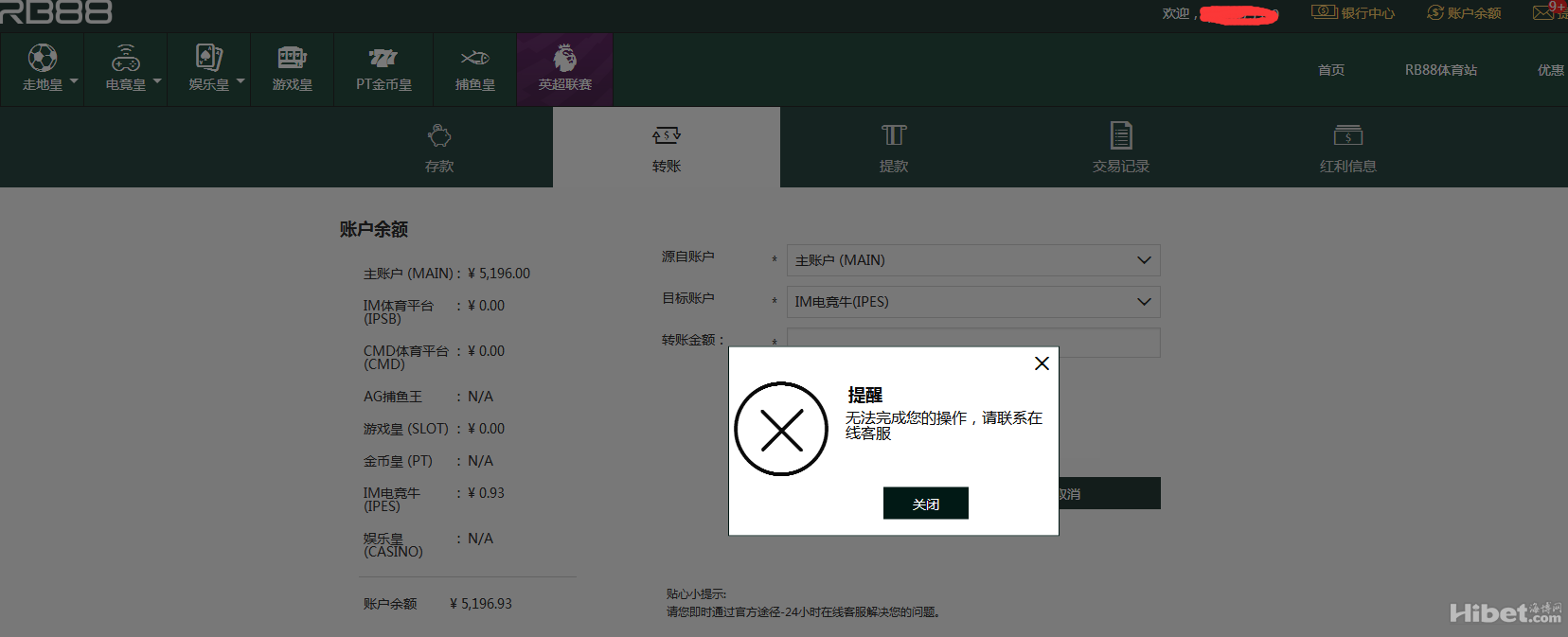Open the 走地皇 soccer ball icon
Screen dimensions: 1568x637
[43, 59]
